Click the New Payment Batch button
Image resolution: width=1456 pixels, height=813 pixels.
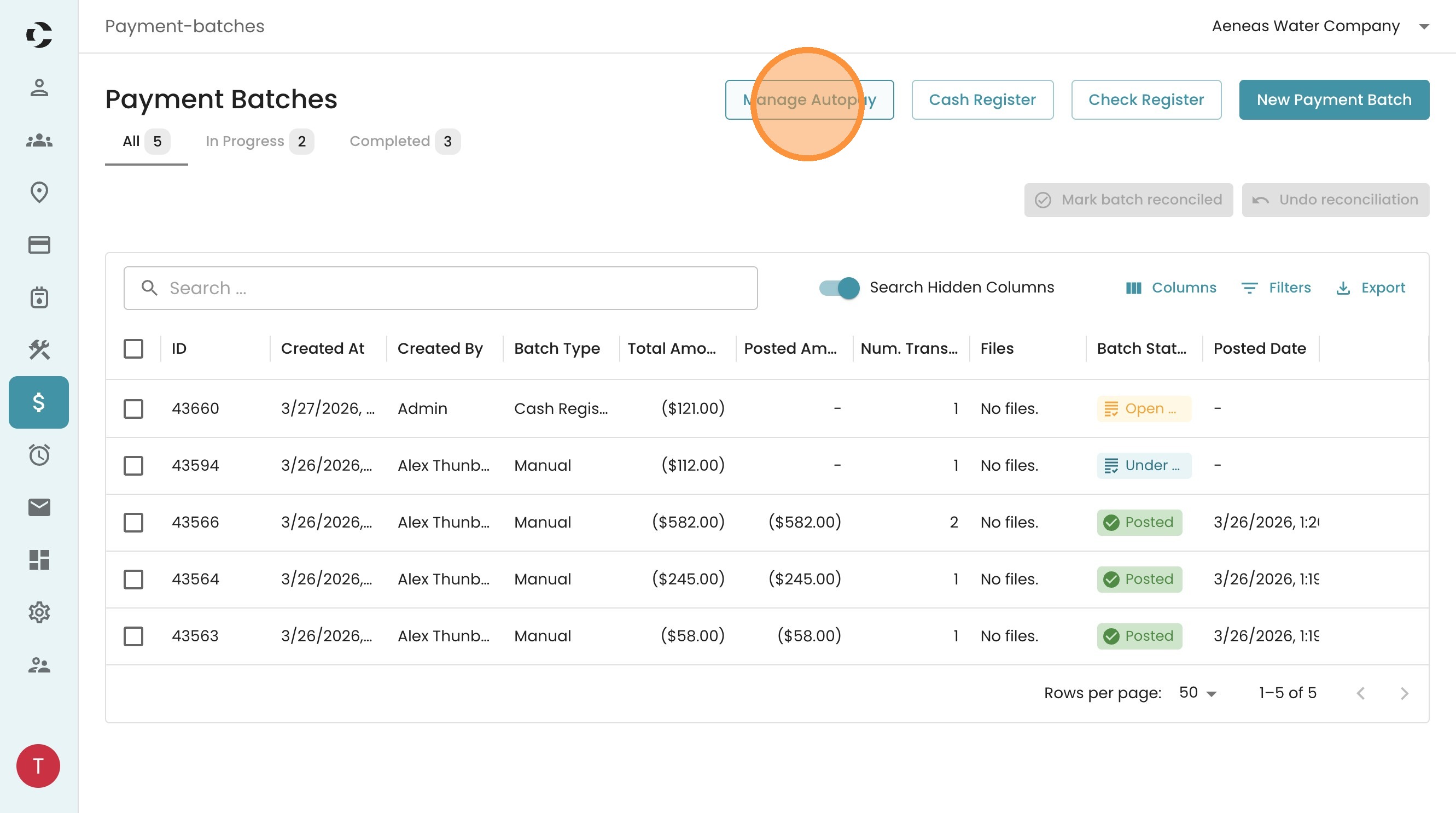click(x=1333, y=100)
